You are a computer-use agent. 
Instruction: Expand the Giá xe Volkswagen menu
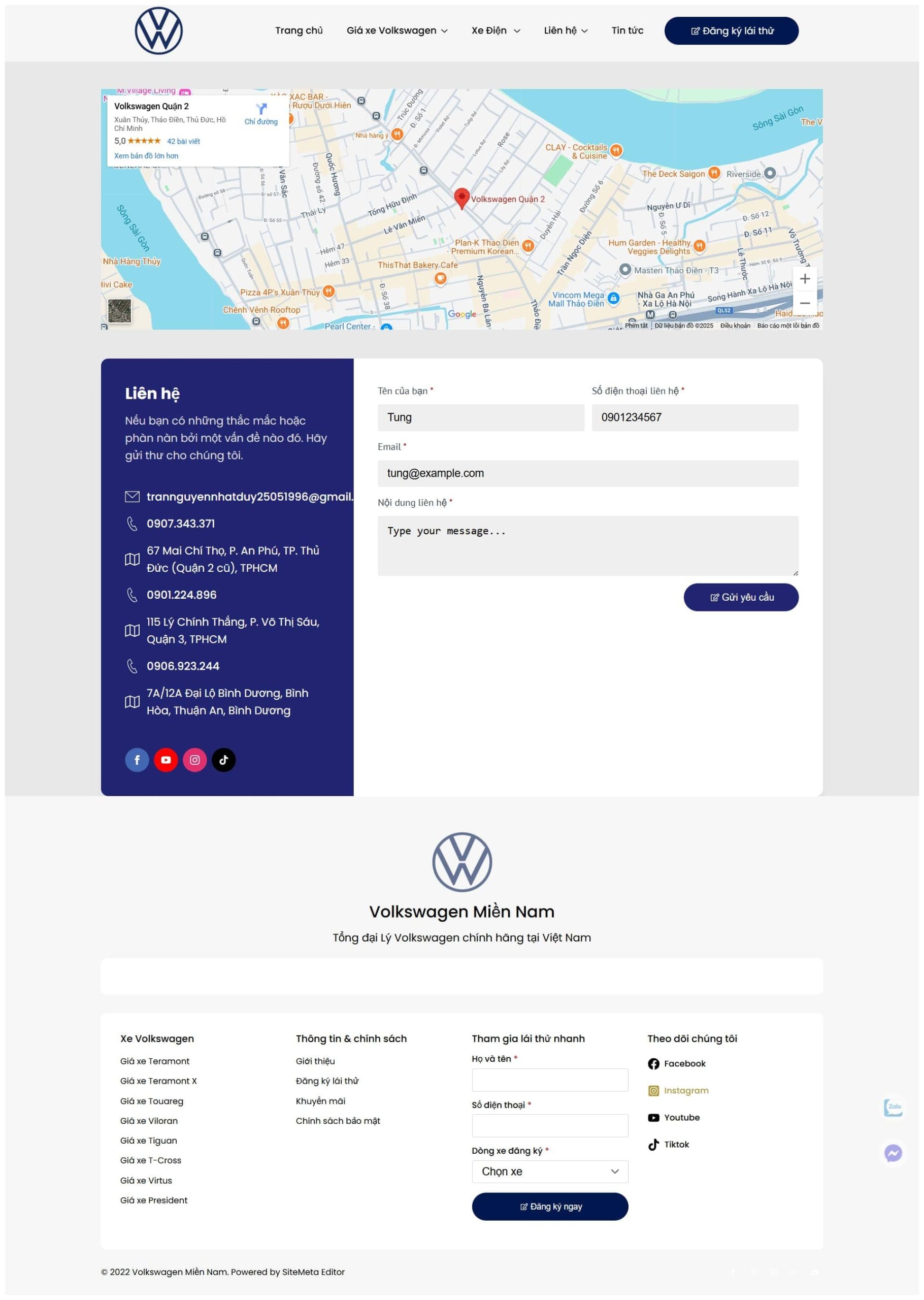click(397, 30)
